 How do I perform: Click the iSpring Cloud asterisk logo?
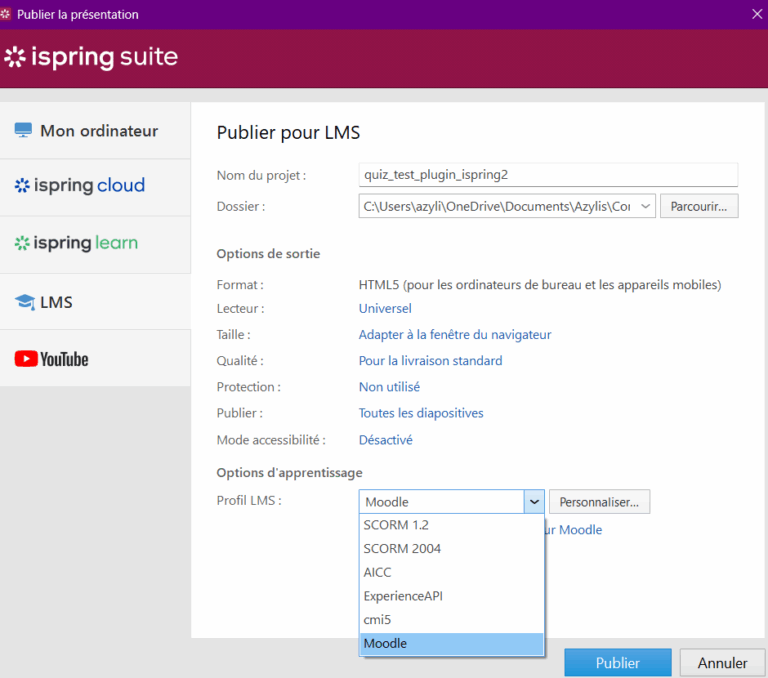pyautogui.click(x=22, y=185)
